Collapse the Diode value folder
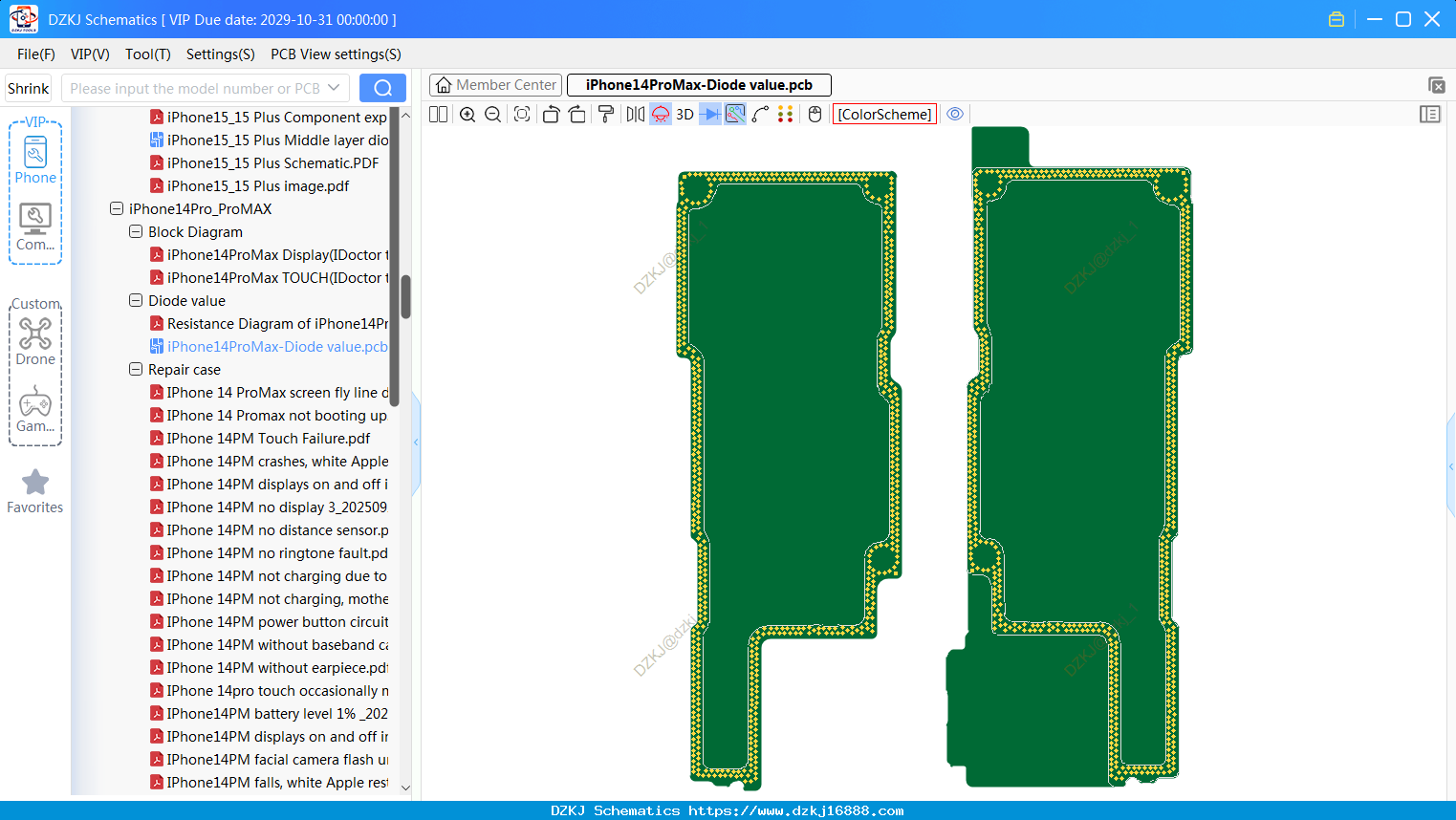The width and height of the screenshot is (1456, 820). pyautogui.click(x=136, y=300)
